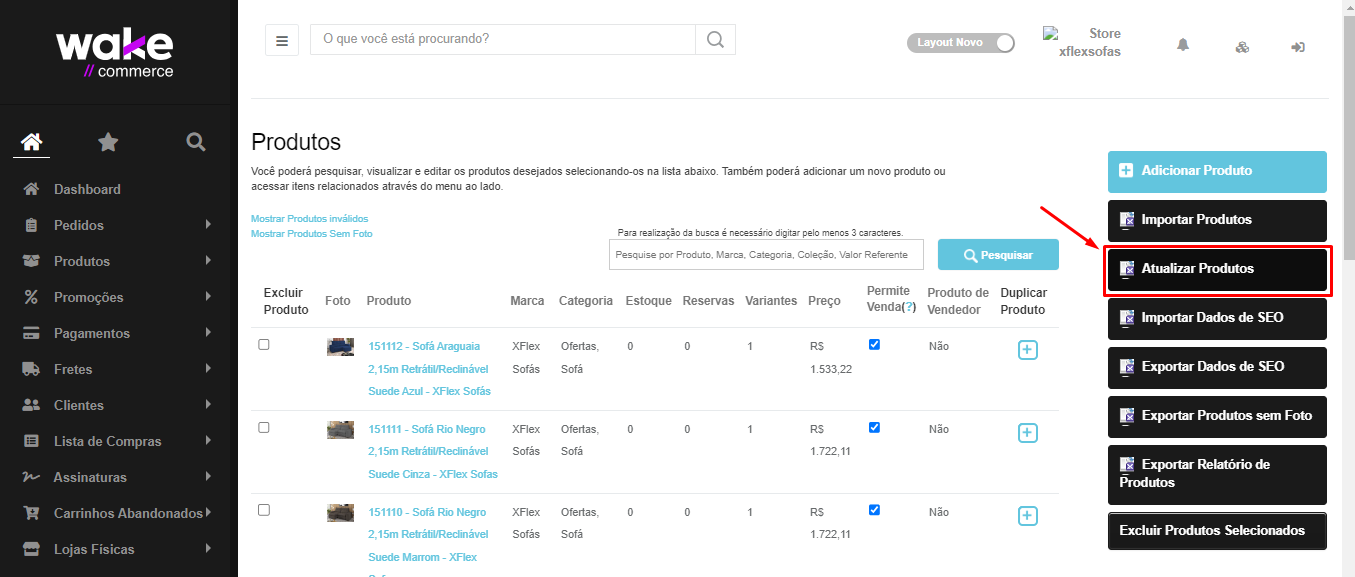This screenshot has width=1355, height=577.
Task: Click the page vertical scrollbar
Action: click(x=1347, y=300)
